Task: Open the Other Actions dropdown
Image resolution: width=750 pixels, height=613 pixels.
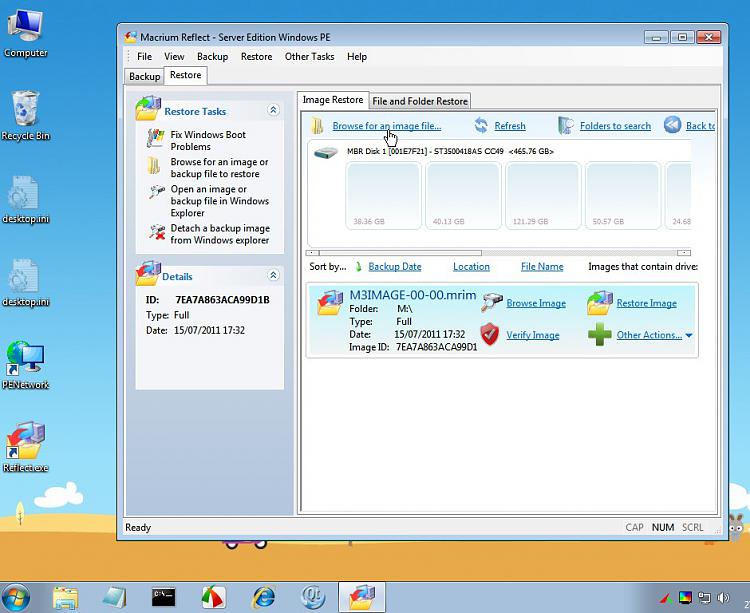Action: pos(654,335)
